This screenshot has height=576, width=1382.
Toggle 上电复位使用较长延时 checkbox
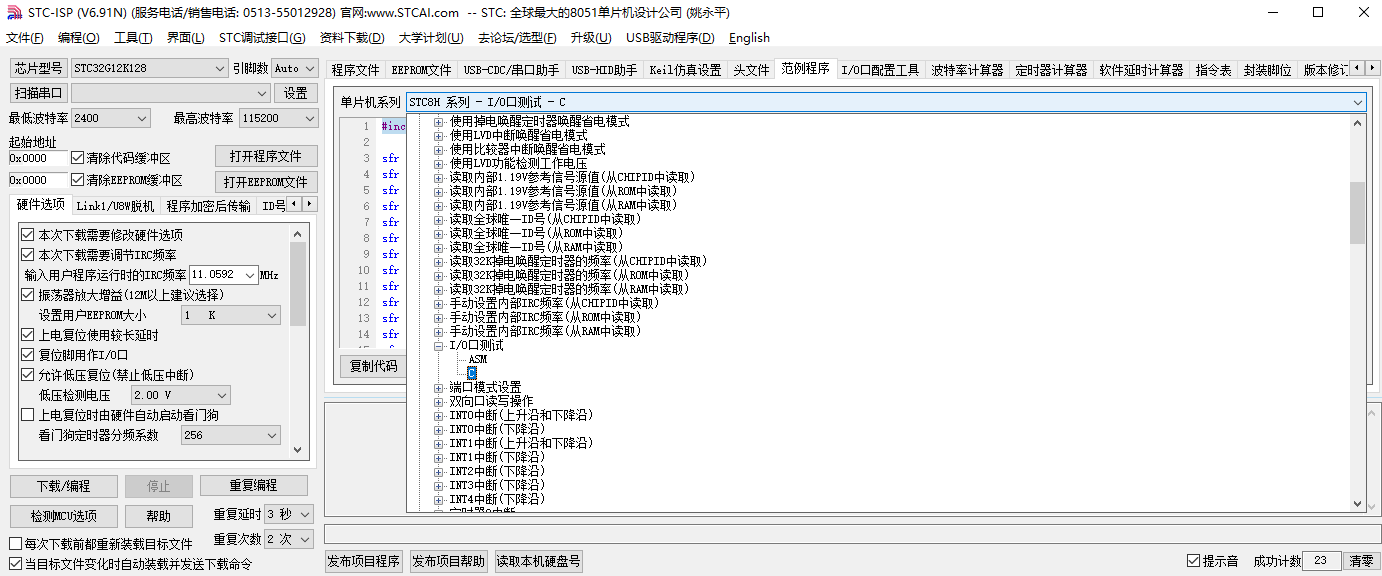[28, 335]
